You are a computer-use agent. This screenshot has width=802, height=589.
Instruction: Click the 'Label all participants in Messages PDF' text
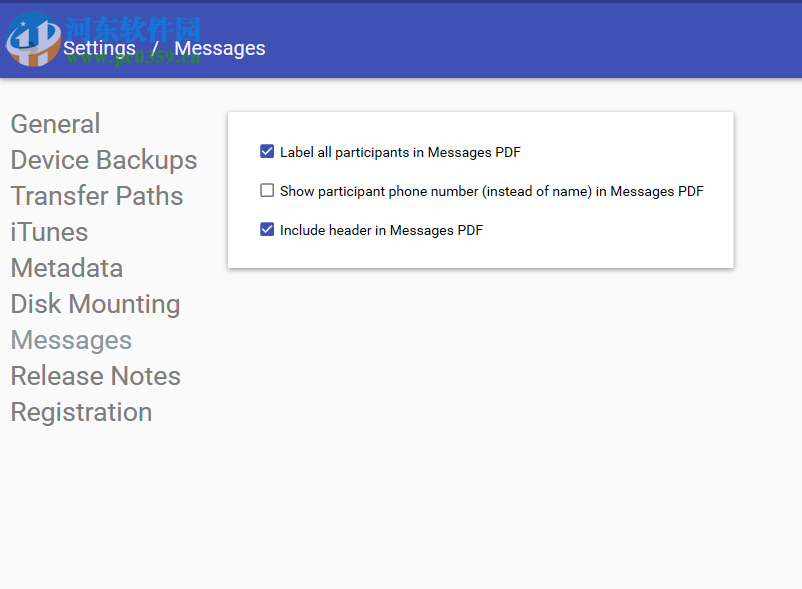pos(400,153)
